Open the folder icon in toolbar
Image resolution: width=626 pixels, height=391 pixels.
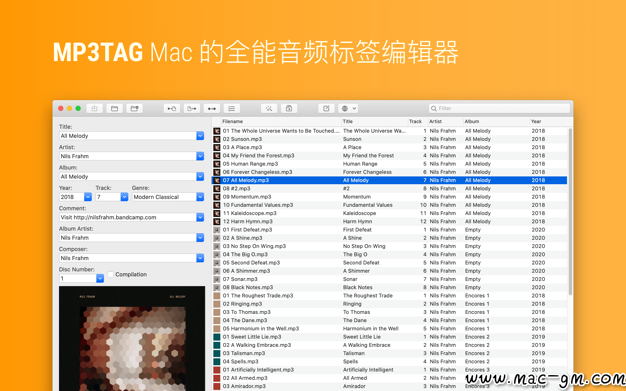point(115,108)
